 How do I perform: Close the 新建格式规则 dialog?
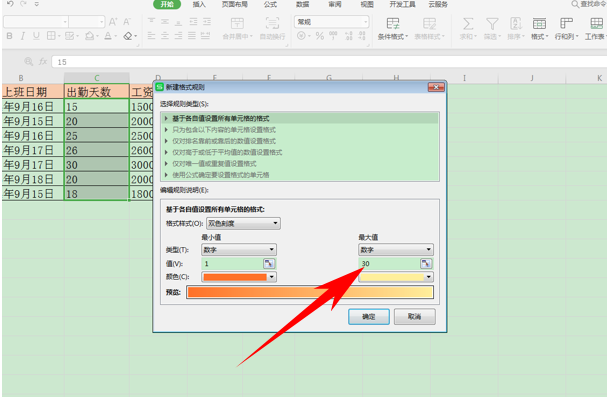point(436,87)
